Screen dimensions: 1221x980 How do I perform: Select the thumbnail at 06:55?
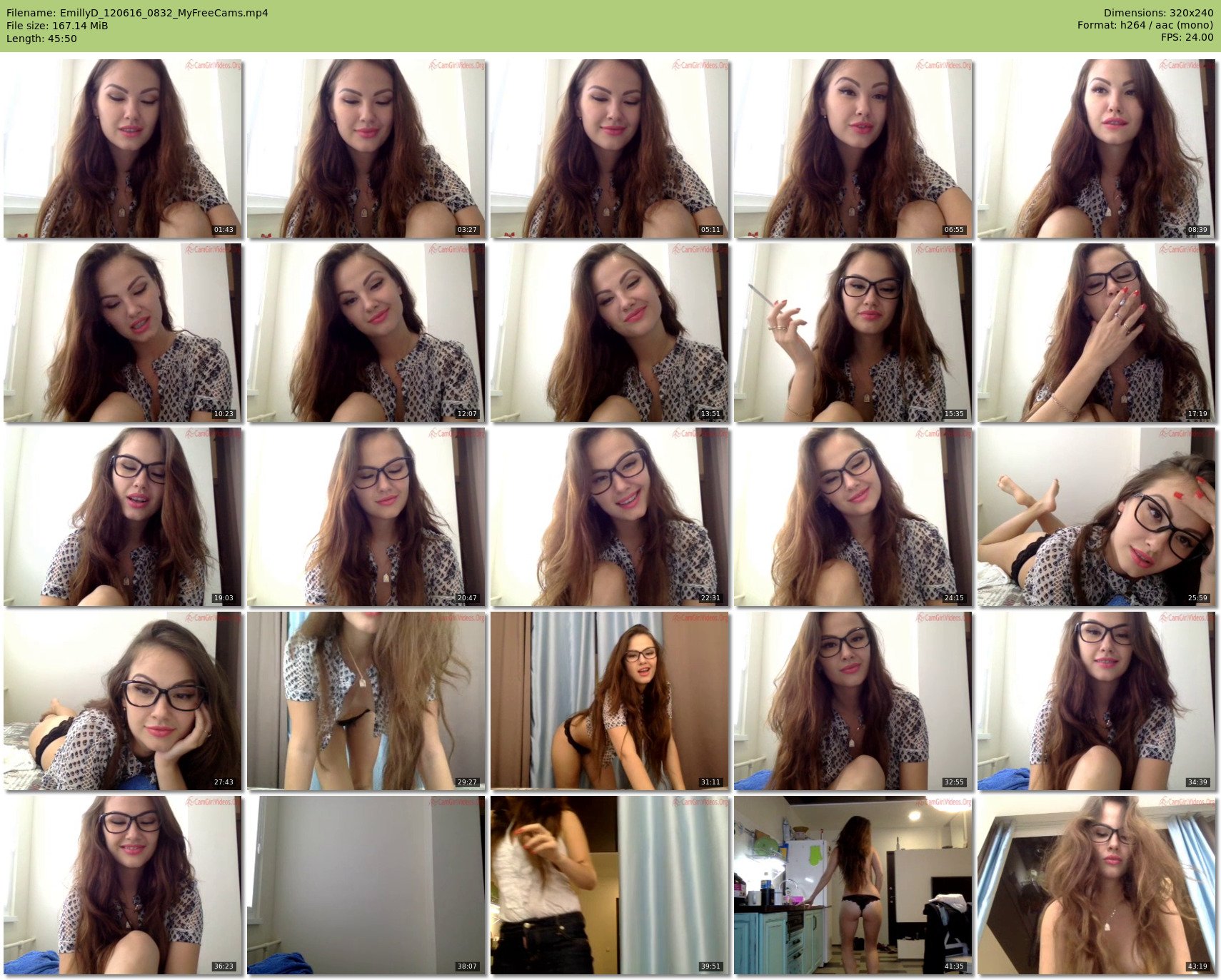(x=853, y=148)
